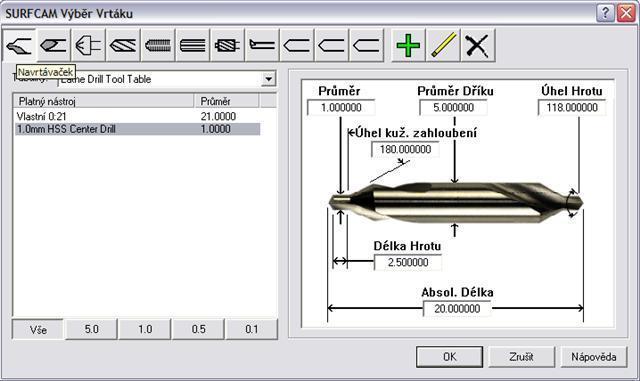The height and width of the screenshot is (381, 640).
Task: Choose the reamer tool icon with horizontal lines
Action: tap(192, 45)
